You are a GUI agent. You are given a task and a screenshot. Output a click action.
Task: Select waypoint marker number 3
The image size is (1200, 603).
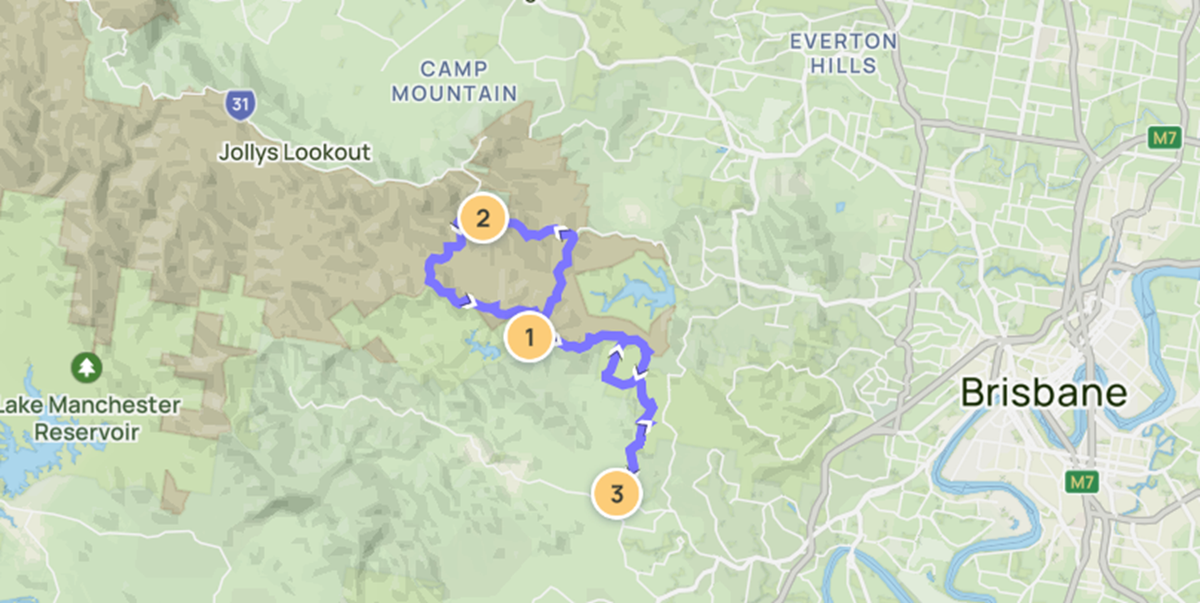tap(617, 494)
